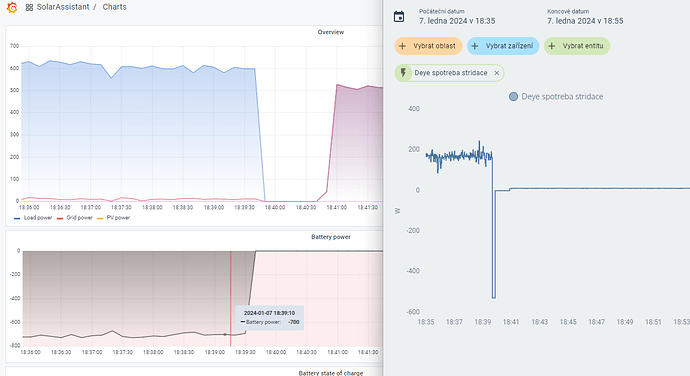Viewport: 690px width, 376px height.
Task: Edit the Koncové datum end date field
Action: 585,17
